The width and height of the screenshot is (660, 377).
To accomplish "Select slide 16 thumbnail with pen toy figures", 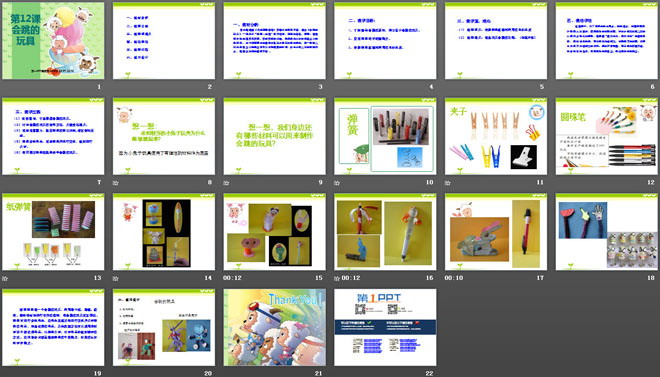I will (x=385, y=232).
